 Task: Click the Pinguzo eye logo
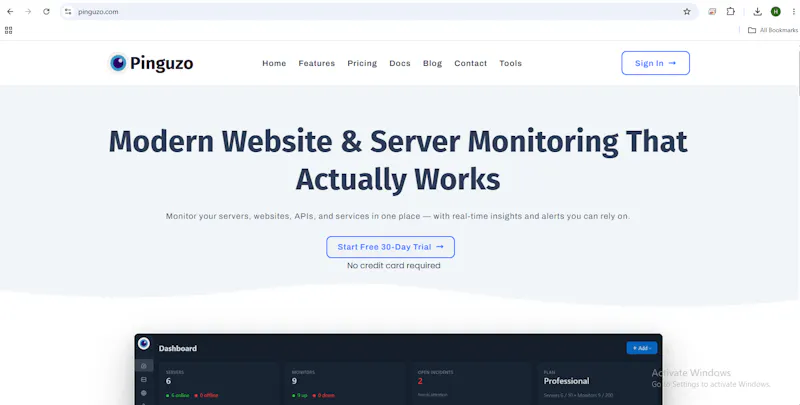[118, 63]
